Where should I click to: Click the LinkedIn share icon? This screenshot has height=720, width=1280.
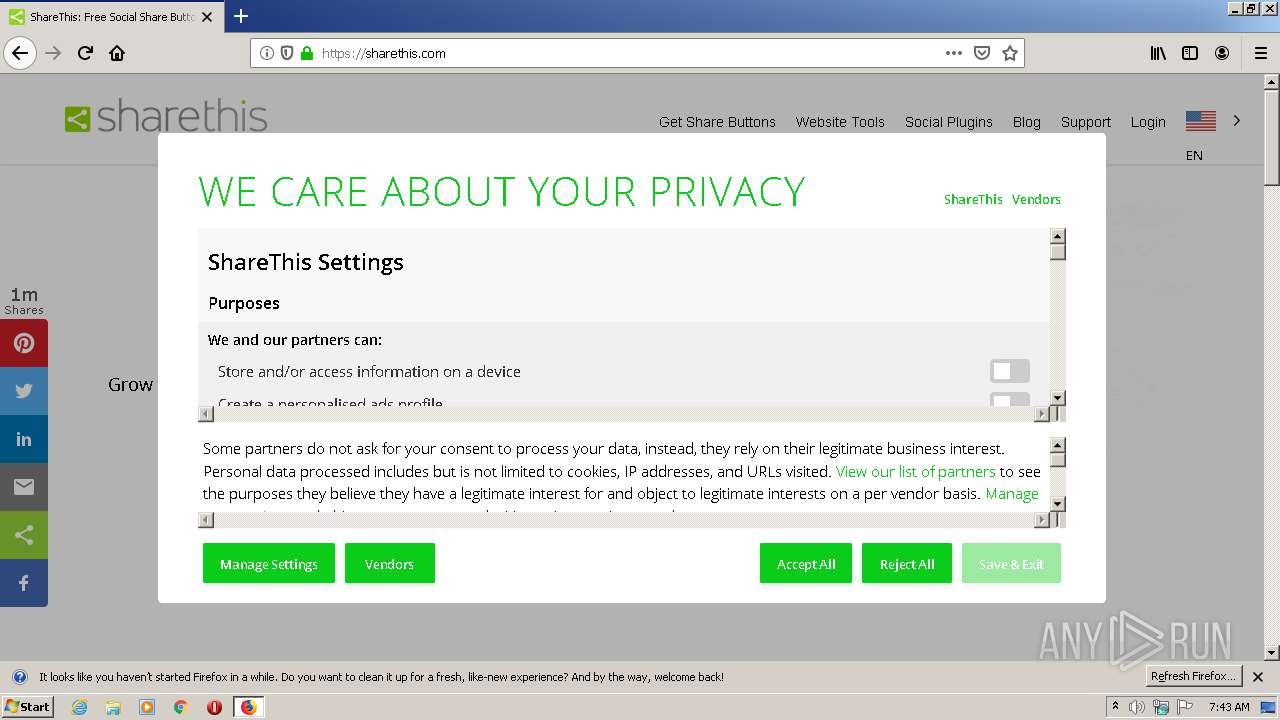[24, 439]
